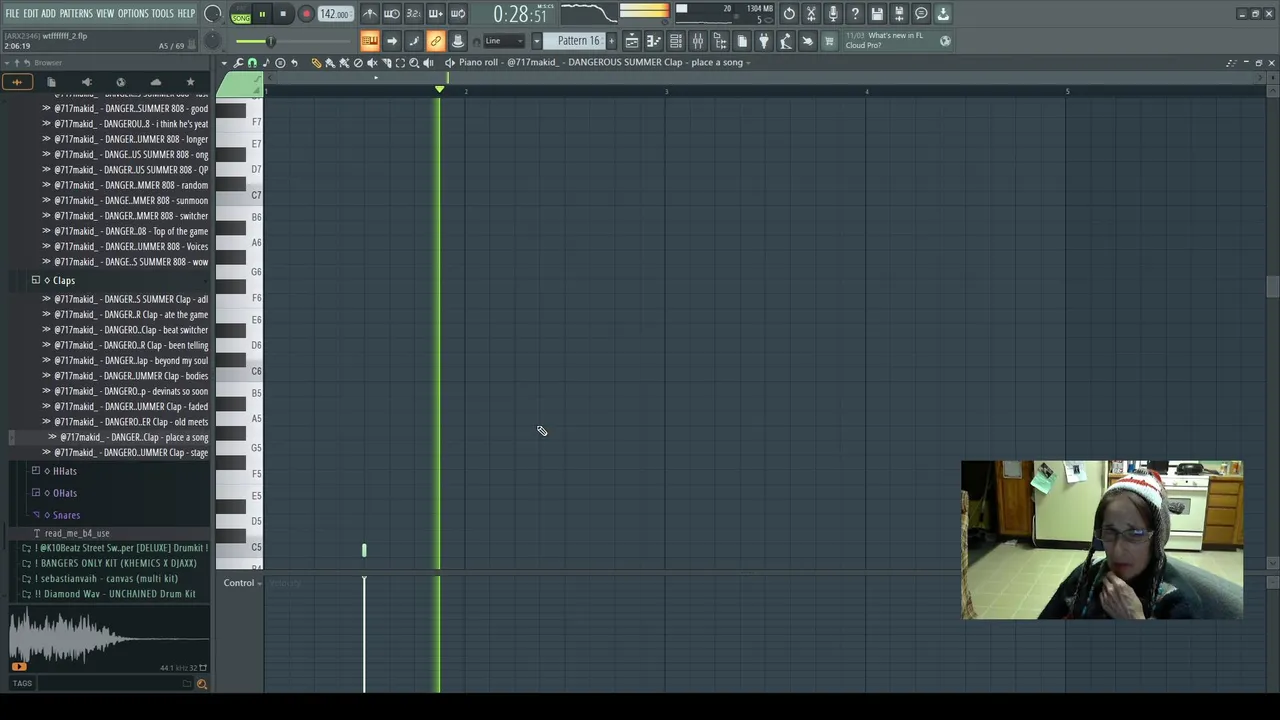This screenshot has height=720, width=1280.
Task: Click the plus button beside Pattern 16
Action: pos(611,41)
